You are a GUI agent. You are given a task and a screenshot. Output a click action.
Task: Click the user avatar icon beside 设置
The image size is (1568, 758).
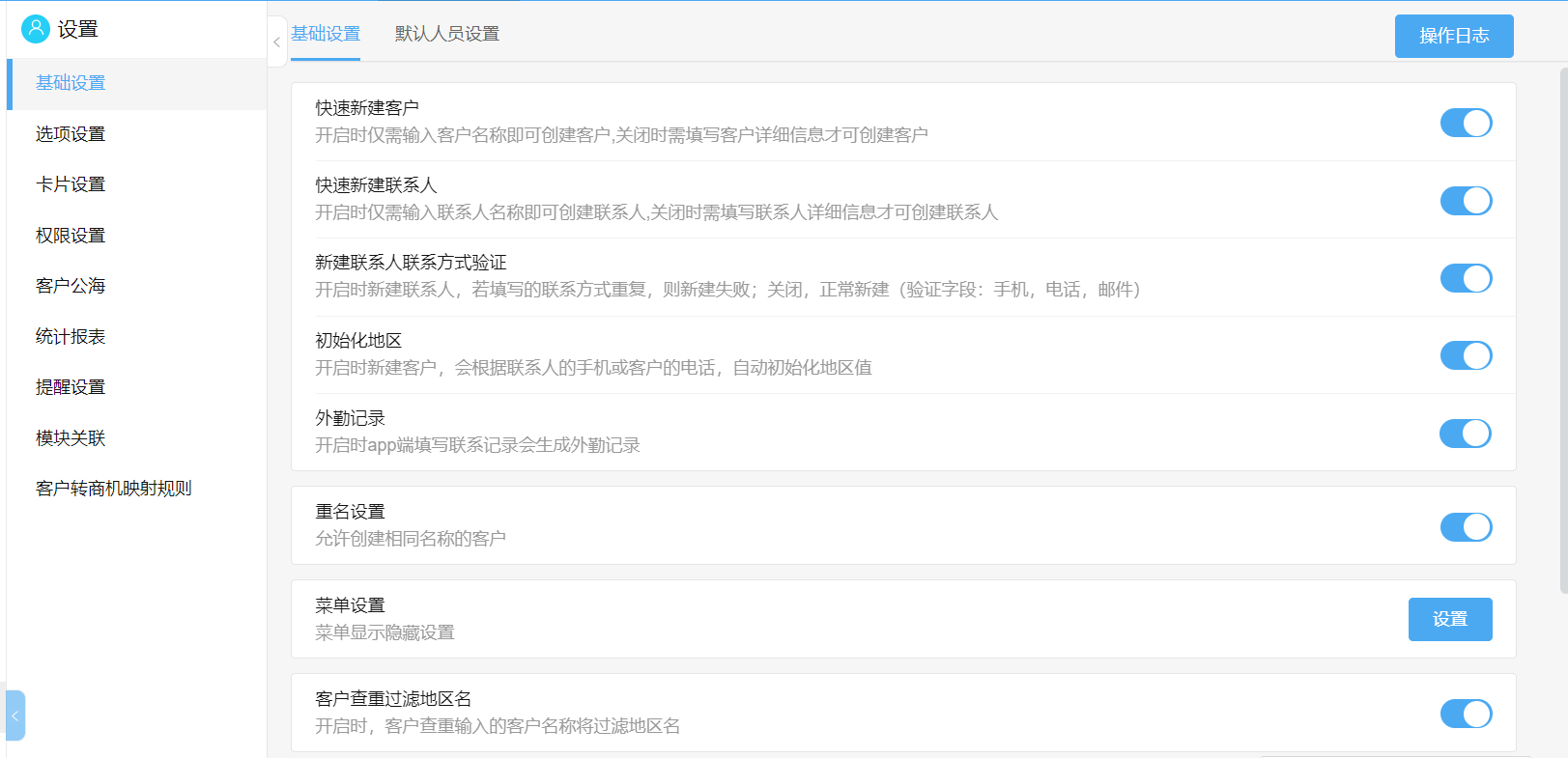(x=35, y=29)
